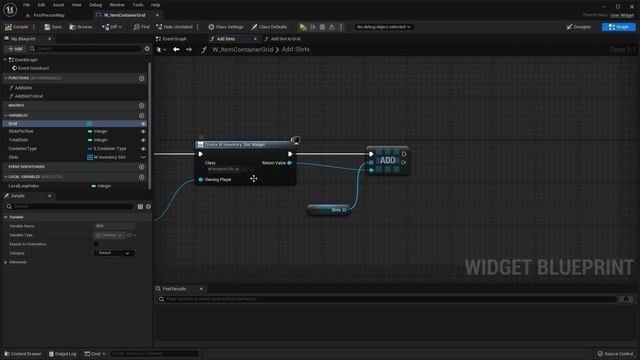
Task: Open the Edit menu
Action: click(x=41, y=5)
